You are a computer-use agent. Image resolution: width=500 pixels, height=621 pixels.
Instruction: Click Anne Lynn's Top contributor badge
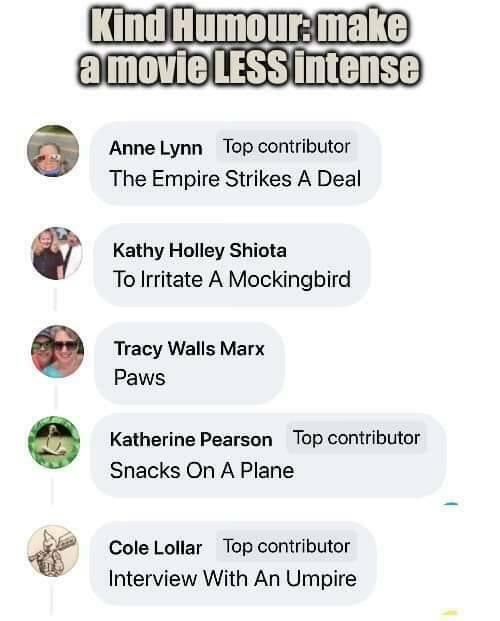286,147
